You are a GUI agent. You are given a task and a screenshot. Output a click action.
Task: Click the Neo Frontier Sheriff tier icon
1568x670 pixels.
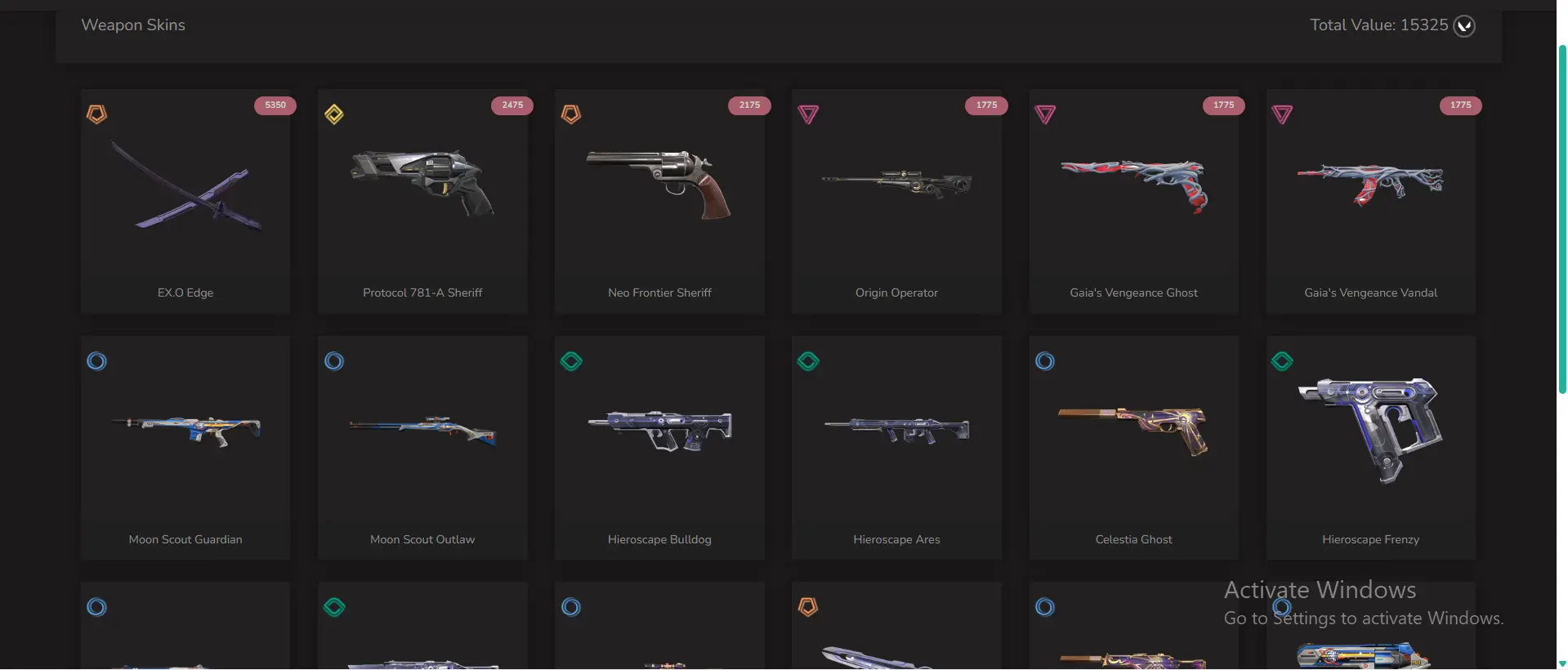point(570,114)
